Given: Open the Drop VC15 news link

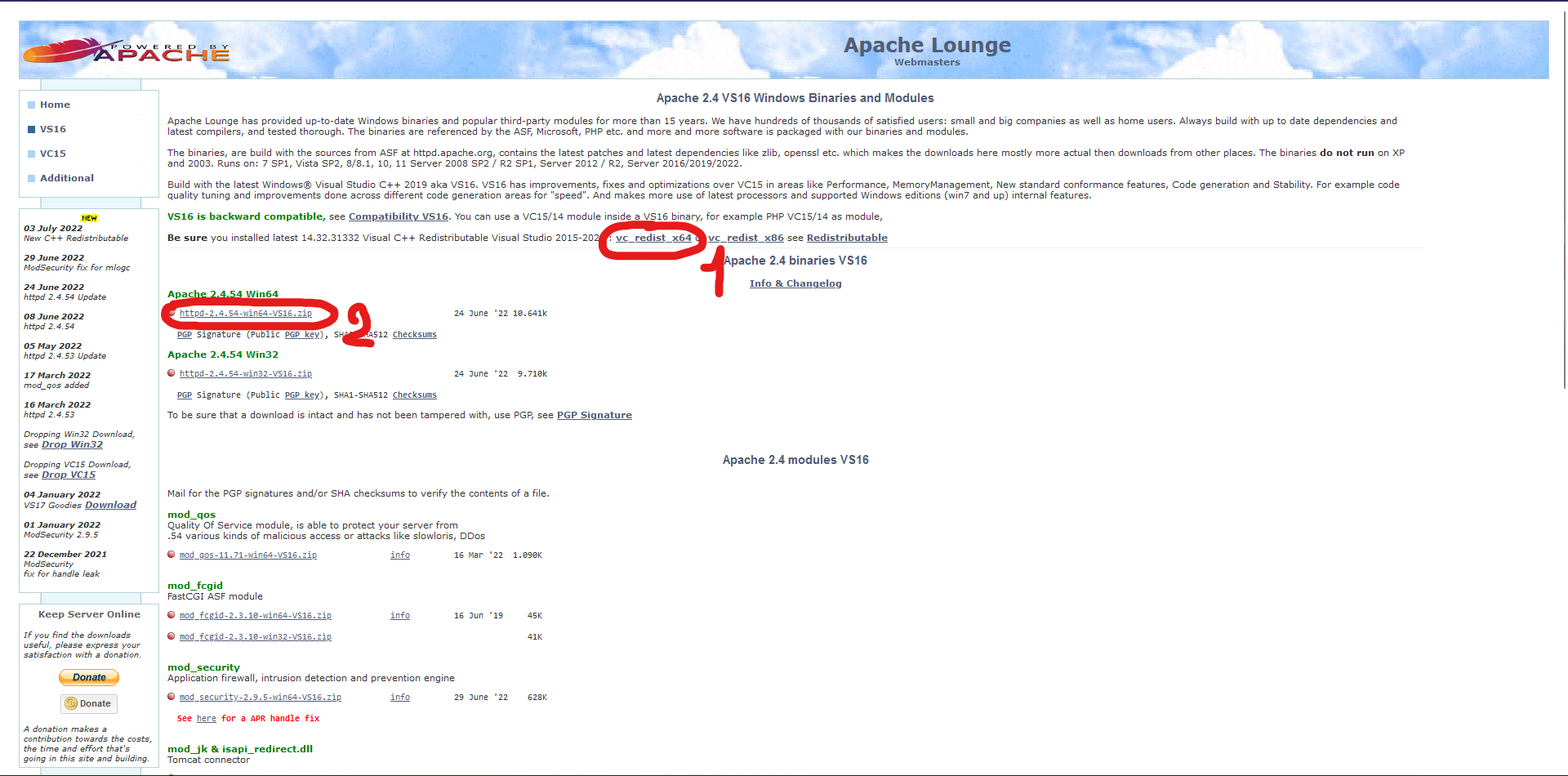Looking at the screenshot, I should coord(69,475).
